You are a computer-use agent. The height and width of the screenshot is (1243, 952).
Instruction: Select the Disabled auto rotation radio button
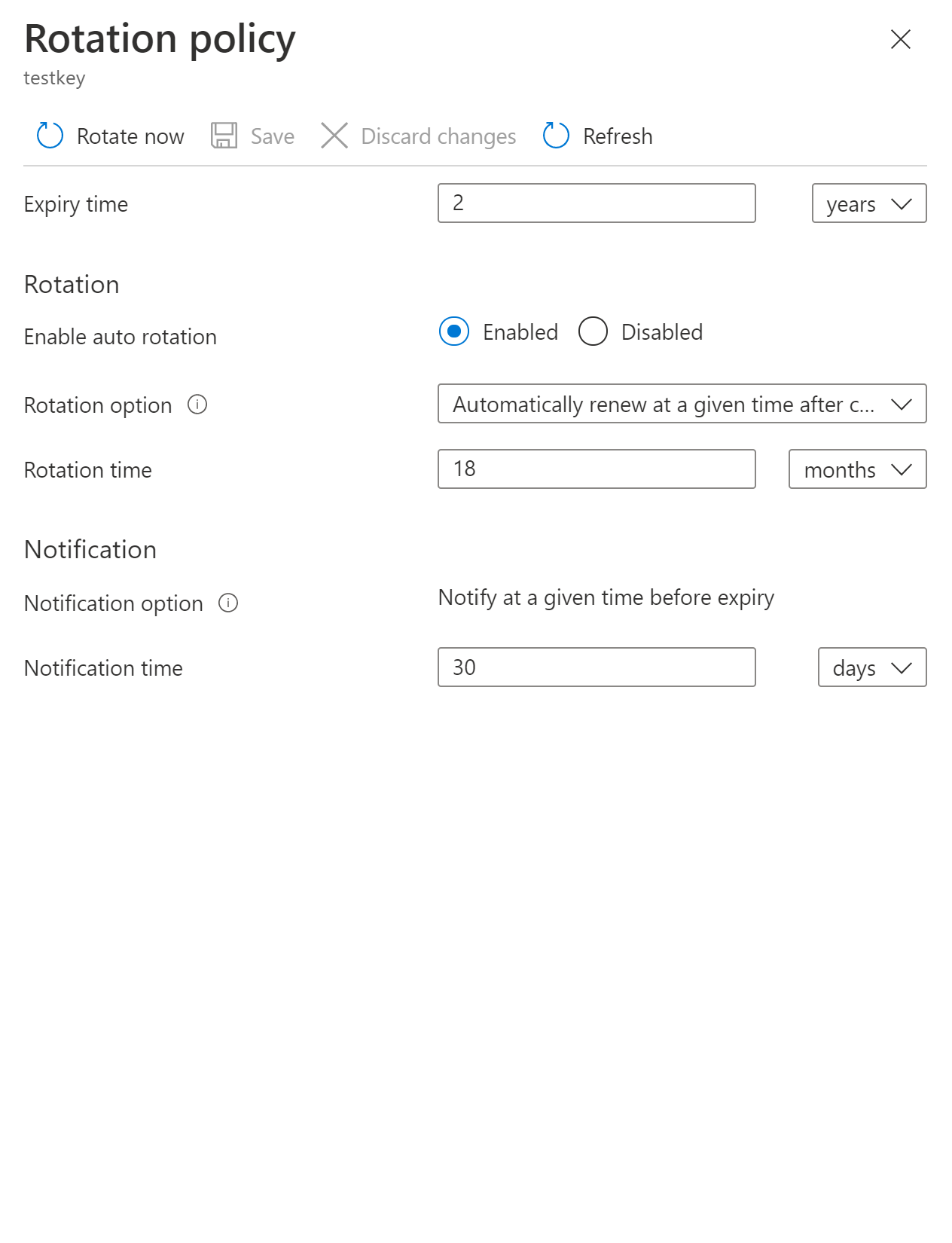593,331
